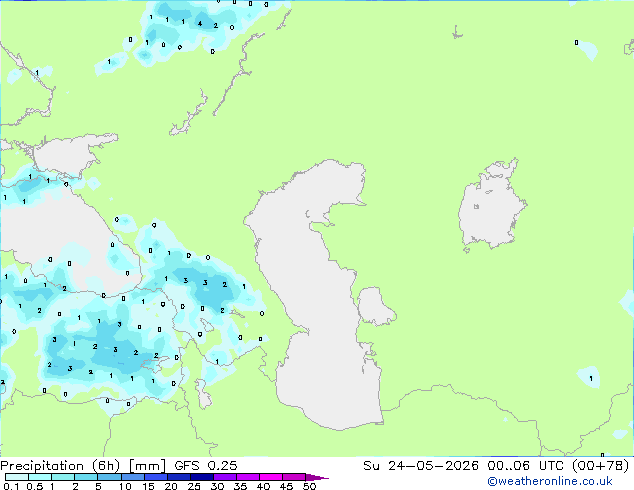Pick the dark navy legend swatch between 25 and 30
The height and width of the screenshot is (490, 634).
pos(202,477)
